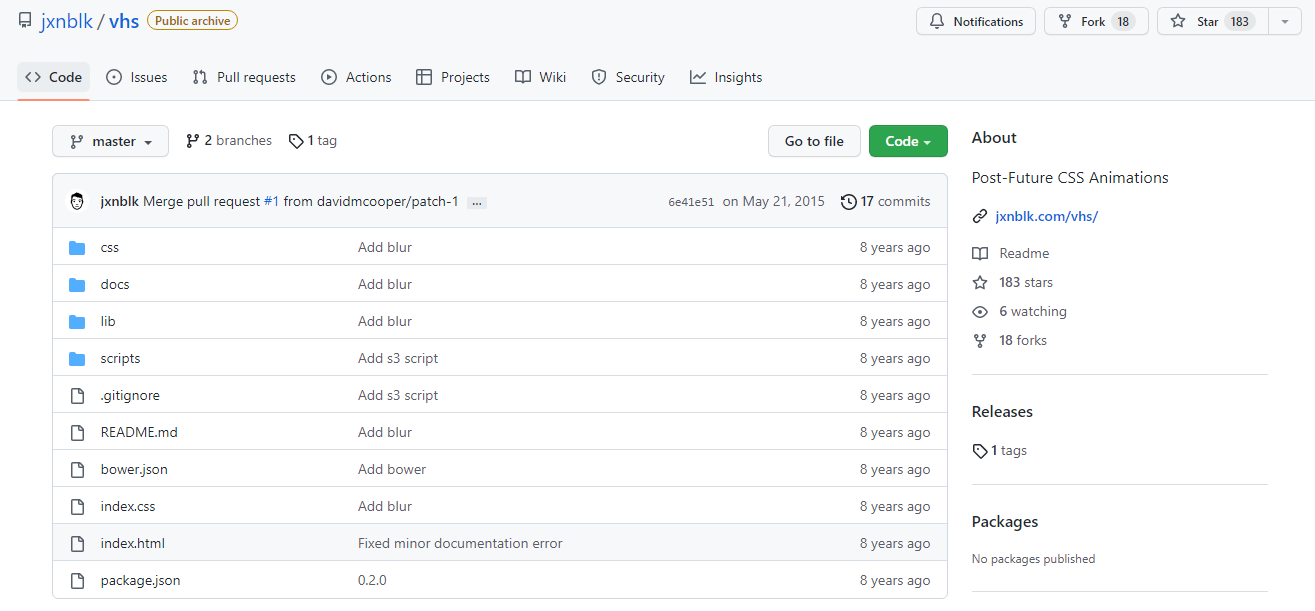Switch to the Pull requests tab
This screenshot has width=1315, height=611.
coord(243,77)
